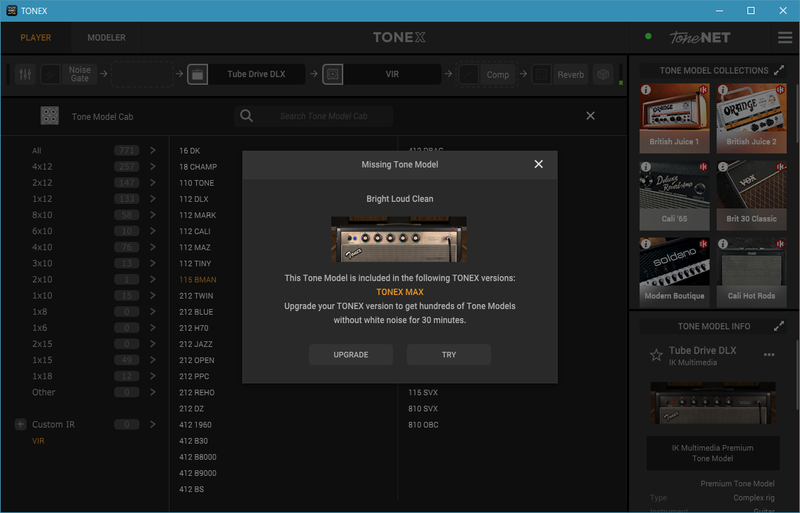This screenshot has height=513, width=800.
Task: Open the three-dot menu for Tube Drive DLX
Action: 769,355
